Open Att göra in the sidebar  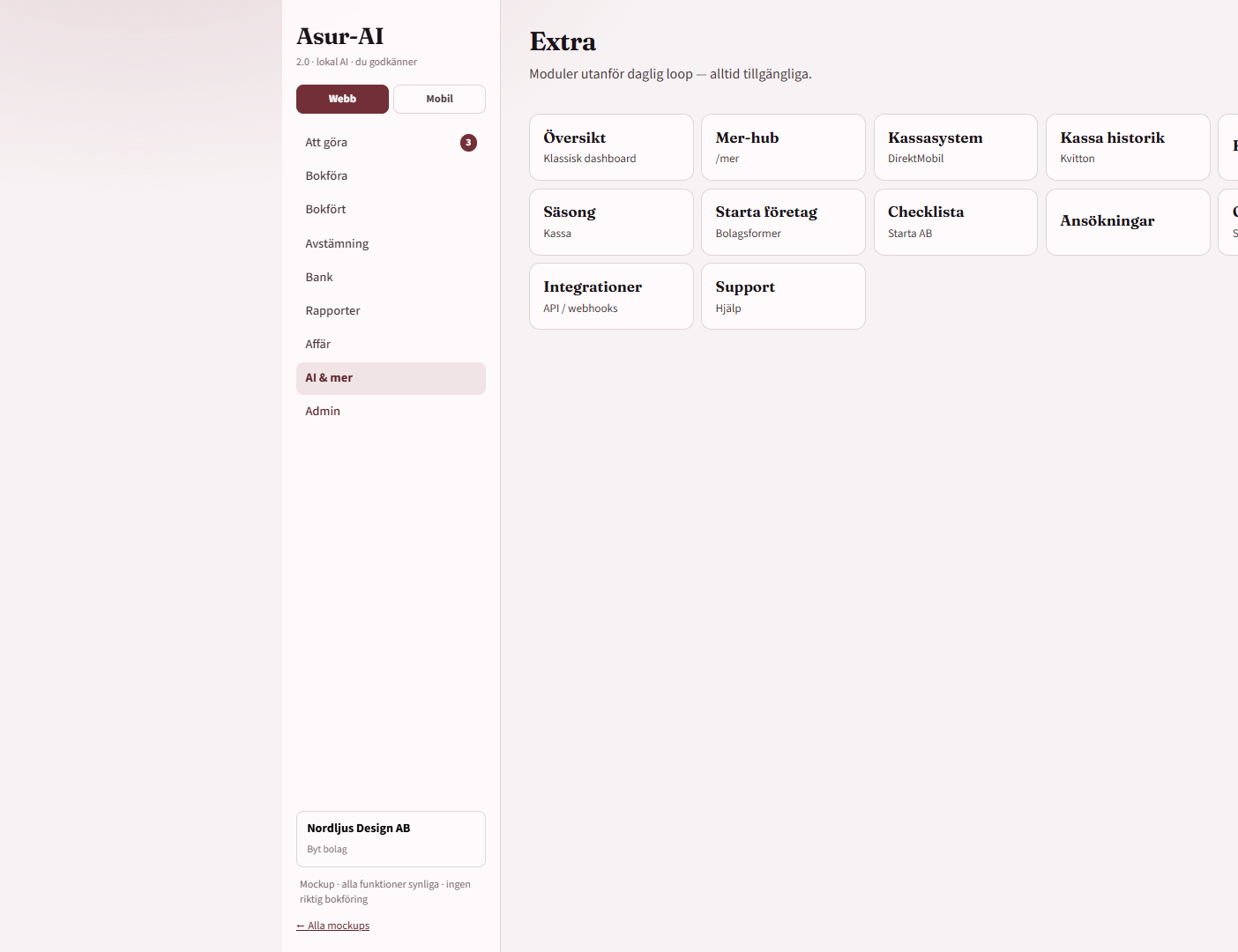(391, 142)
